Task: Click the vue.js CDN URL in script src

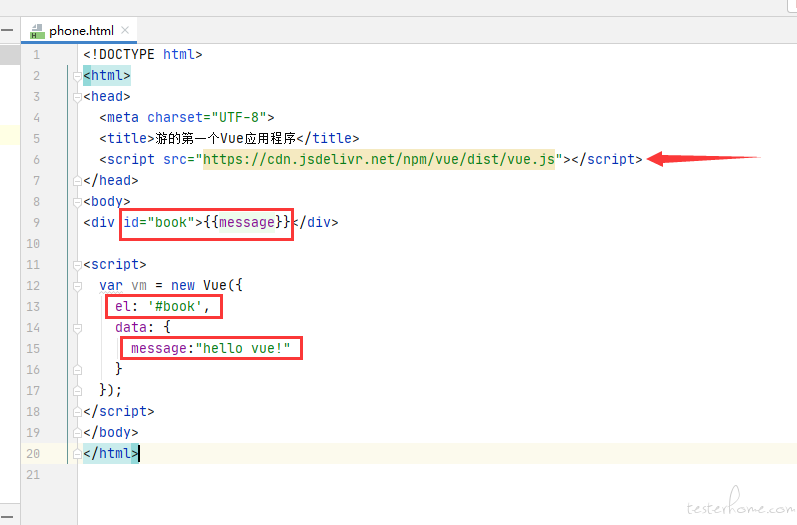Action: [379, 160]
